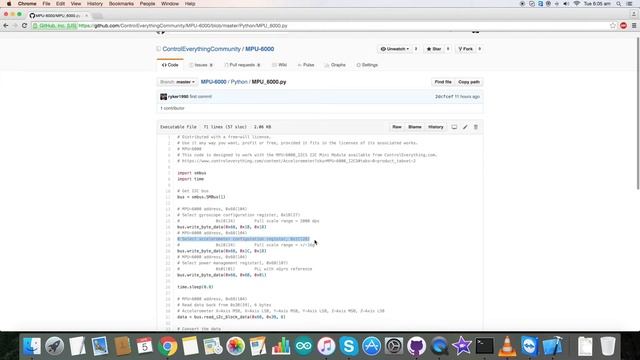
Task: Select the Code tab
Action: [x=170, y=65]
